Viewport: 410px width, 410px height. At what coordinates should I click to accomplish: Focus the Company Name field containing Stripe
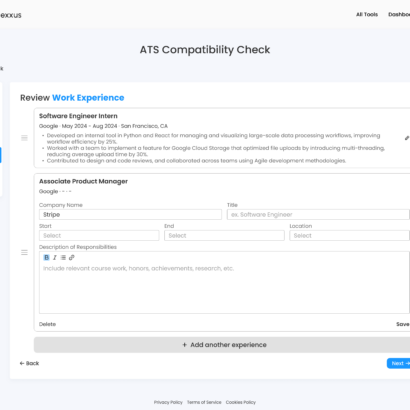130,215
